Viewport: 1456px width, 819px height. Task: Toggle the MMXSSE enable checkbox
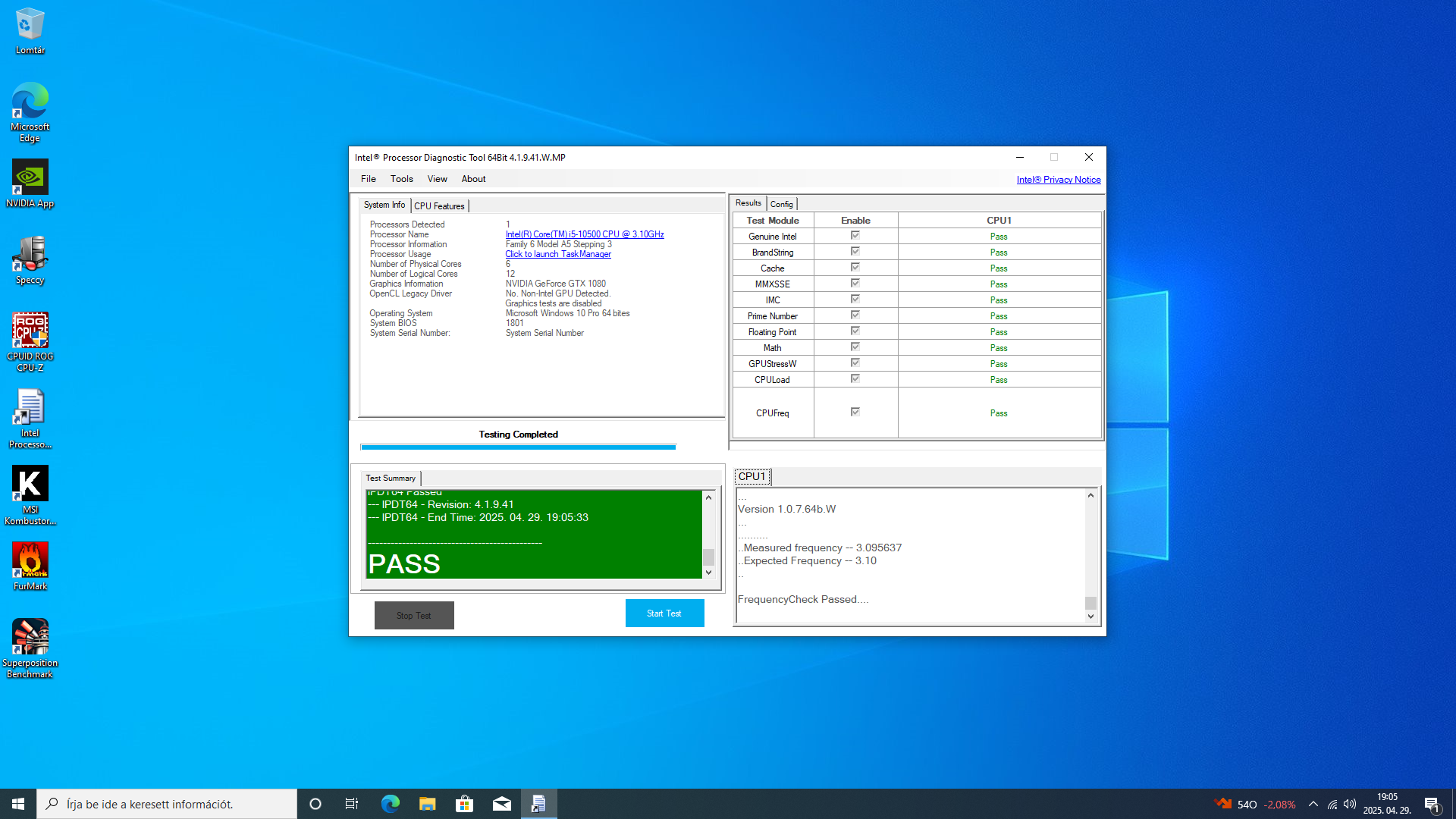click(855, 284)
